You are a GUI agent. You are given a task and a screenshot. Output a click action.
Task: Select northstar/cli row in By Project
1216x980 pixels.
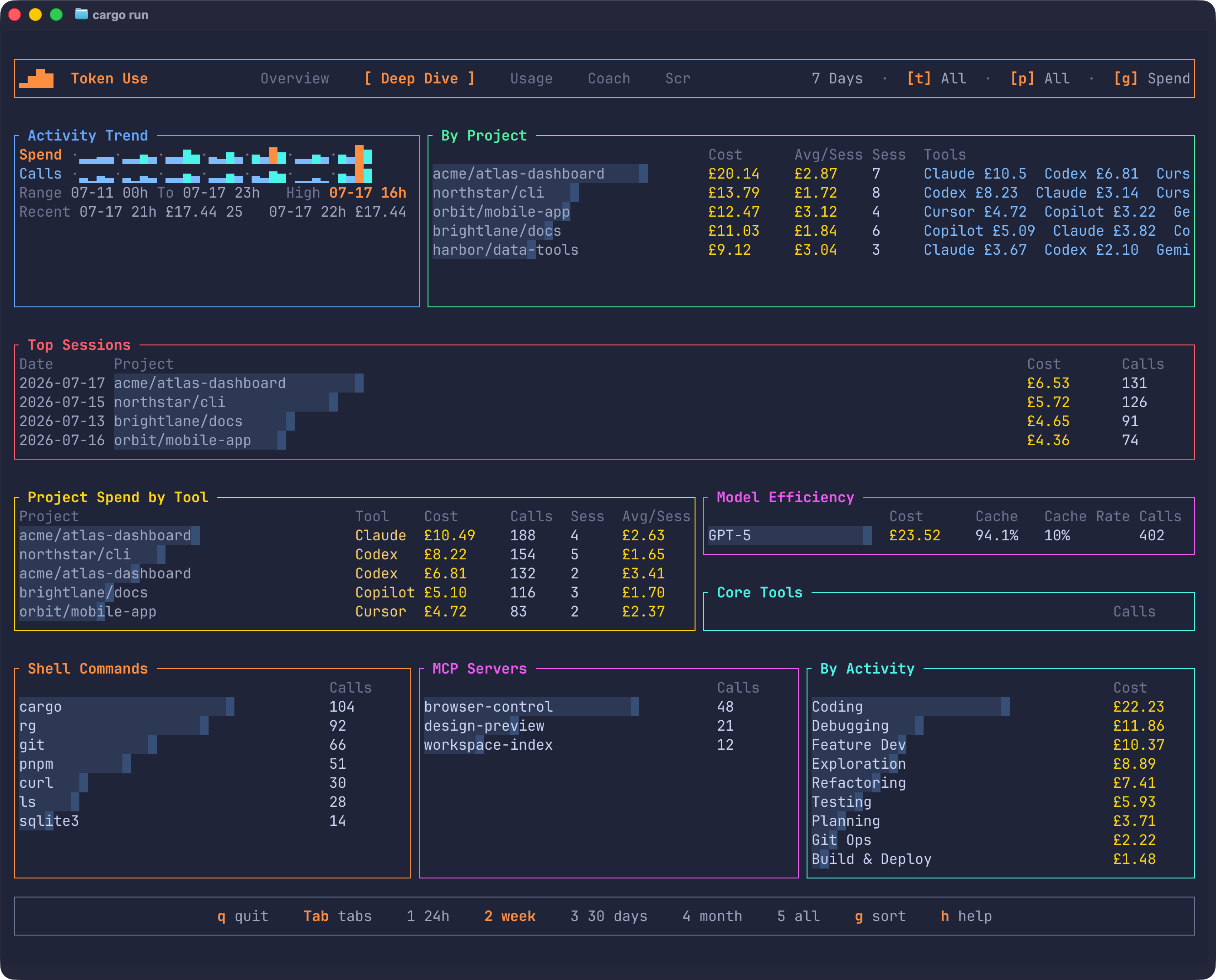(811, 193)
